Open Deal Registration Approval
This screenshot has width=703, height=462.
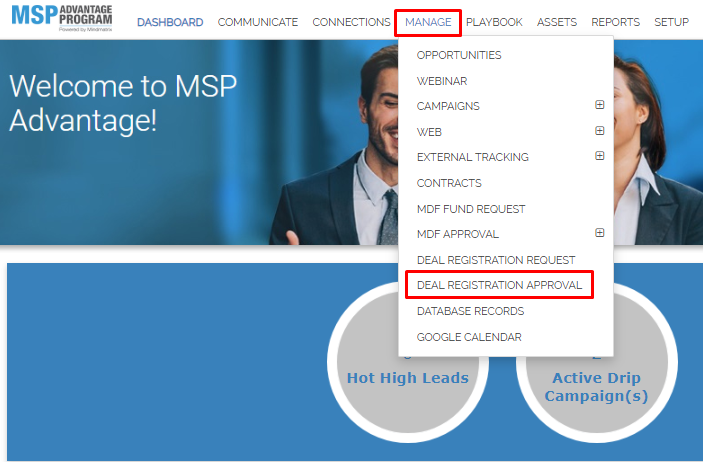[499, 285]
